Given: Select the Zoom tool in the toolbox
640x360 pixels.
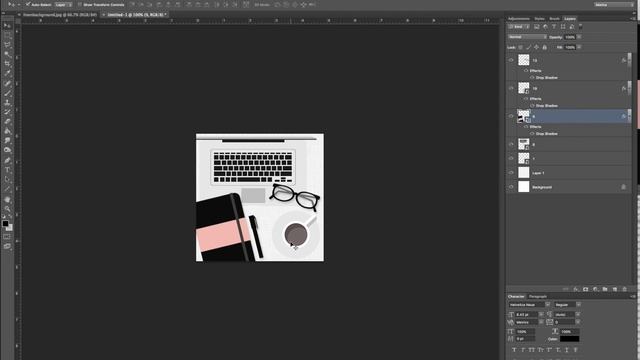Looking at the screenshot, I should pyautogui.click(x=7, y=209).
